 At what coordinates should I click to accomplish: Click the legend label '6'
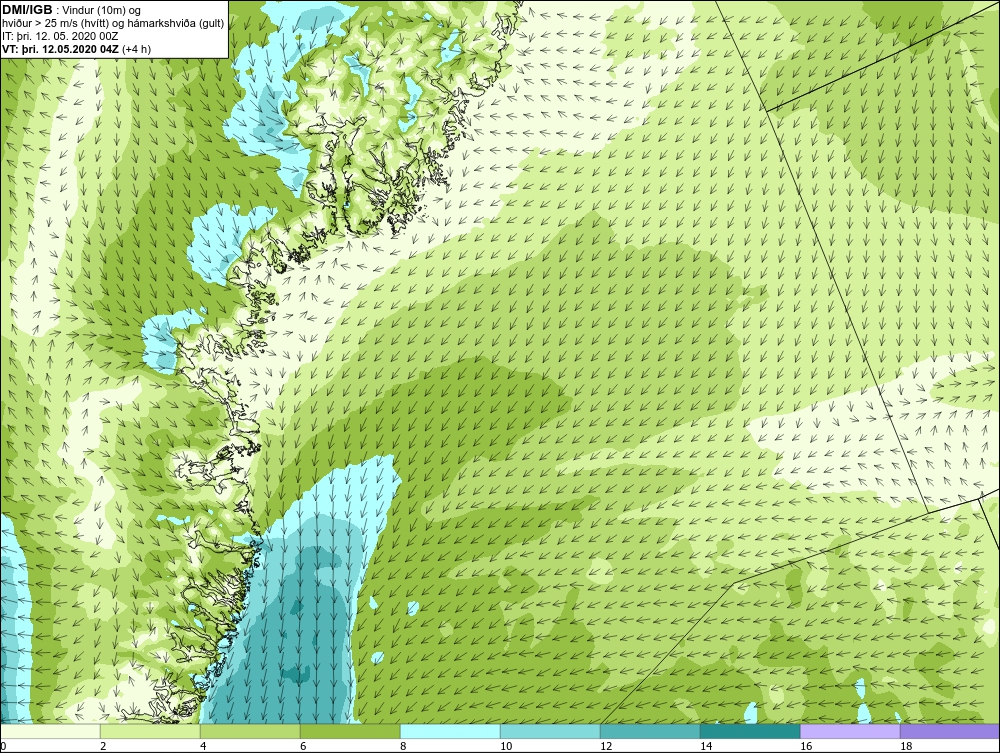click(x=303, y=746)
